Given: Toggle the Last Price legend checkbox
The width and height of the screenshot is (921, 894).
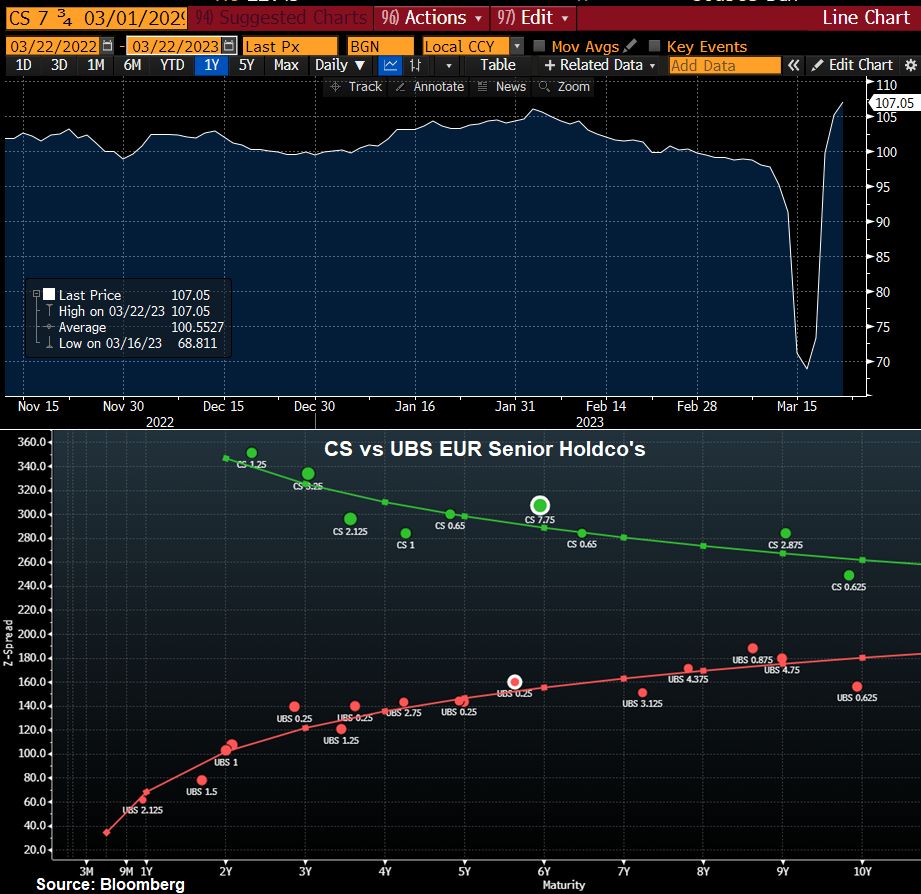Looking at the screenshot, I should click(49, 295).
